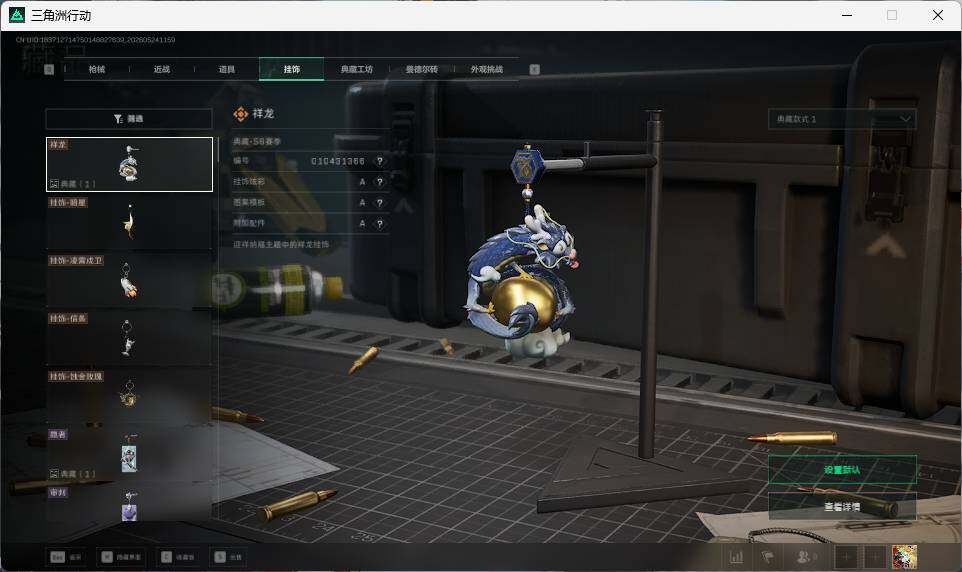Select the 挂饰-晓星 charm thumbnail
This screenshot has height=572, width=962.
coord(129,222)
